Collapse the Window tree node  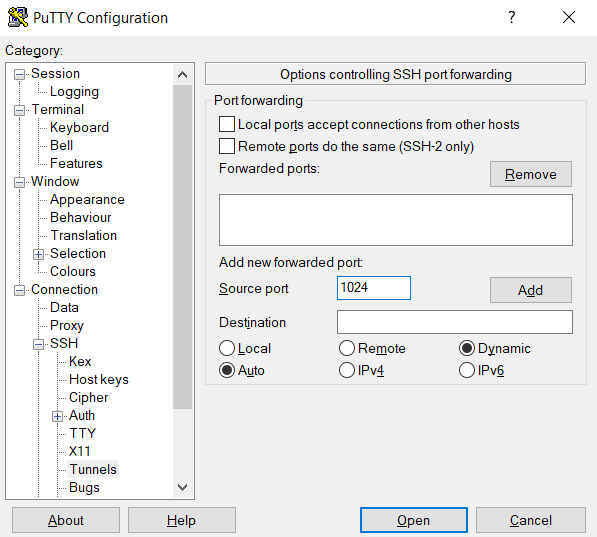(x=19, y=182)
